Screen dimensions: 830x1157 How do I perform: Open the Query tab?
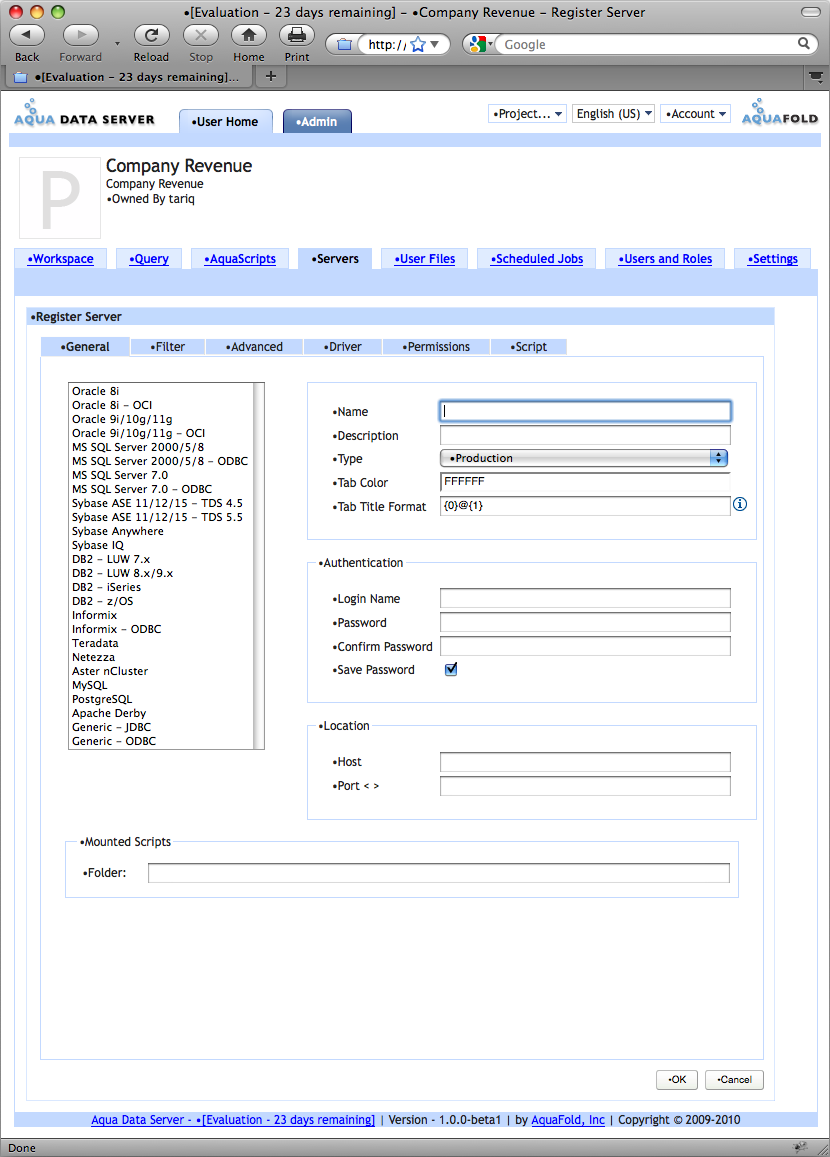[x=149, y=259]
